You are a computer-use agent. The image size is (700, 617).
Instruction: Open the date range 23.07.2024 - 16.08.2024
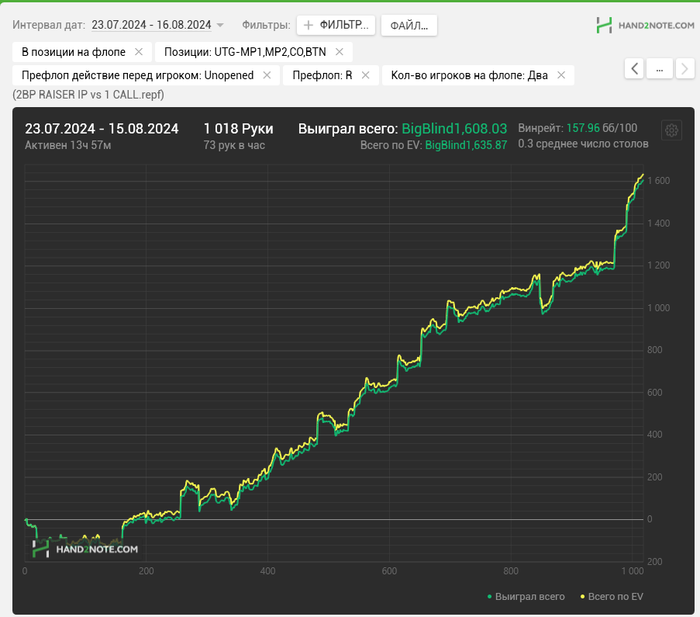pyautogui.click(x=150, y=25)
